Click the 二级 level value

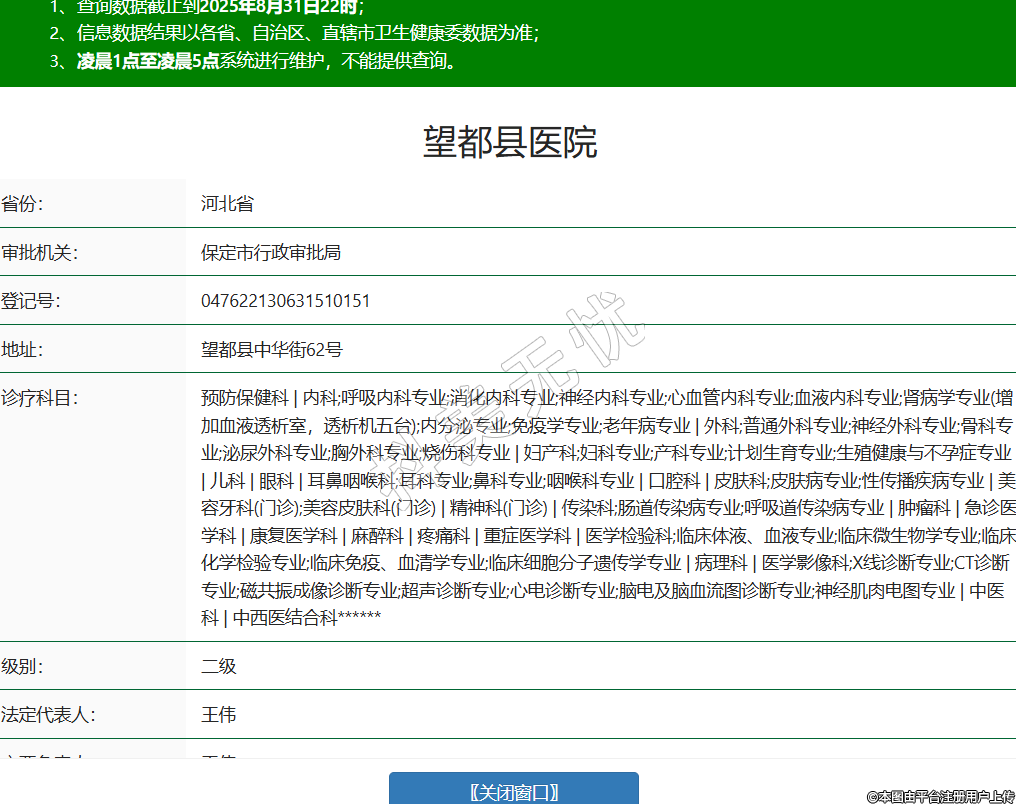pyautogui.click(x=219, y=666)
